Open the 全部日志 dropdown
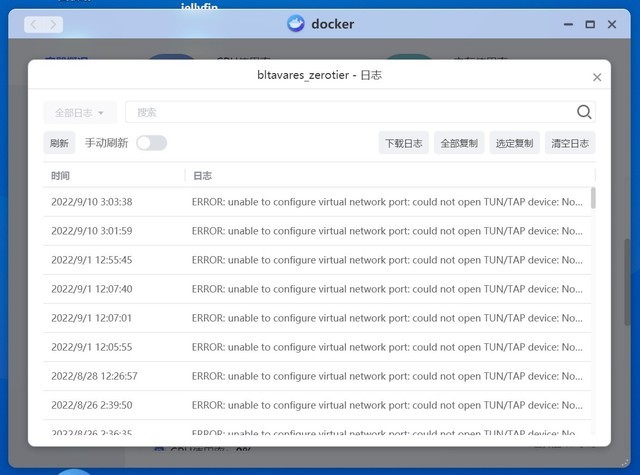The image size is (640, 475). coord(80,112)
